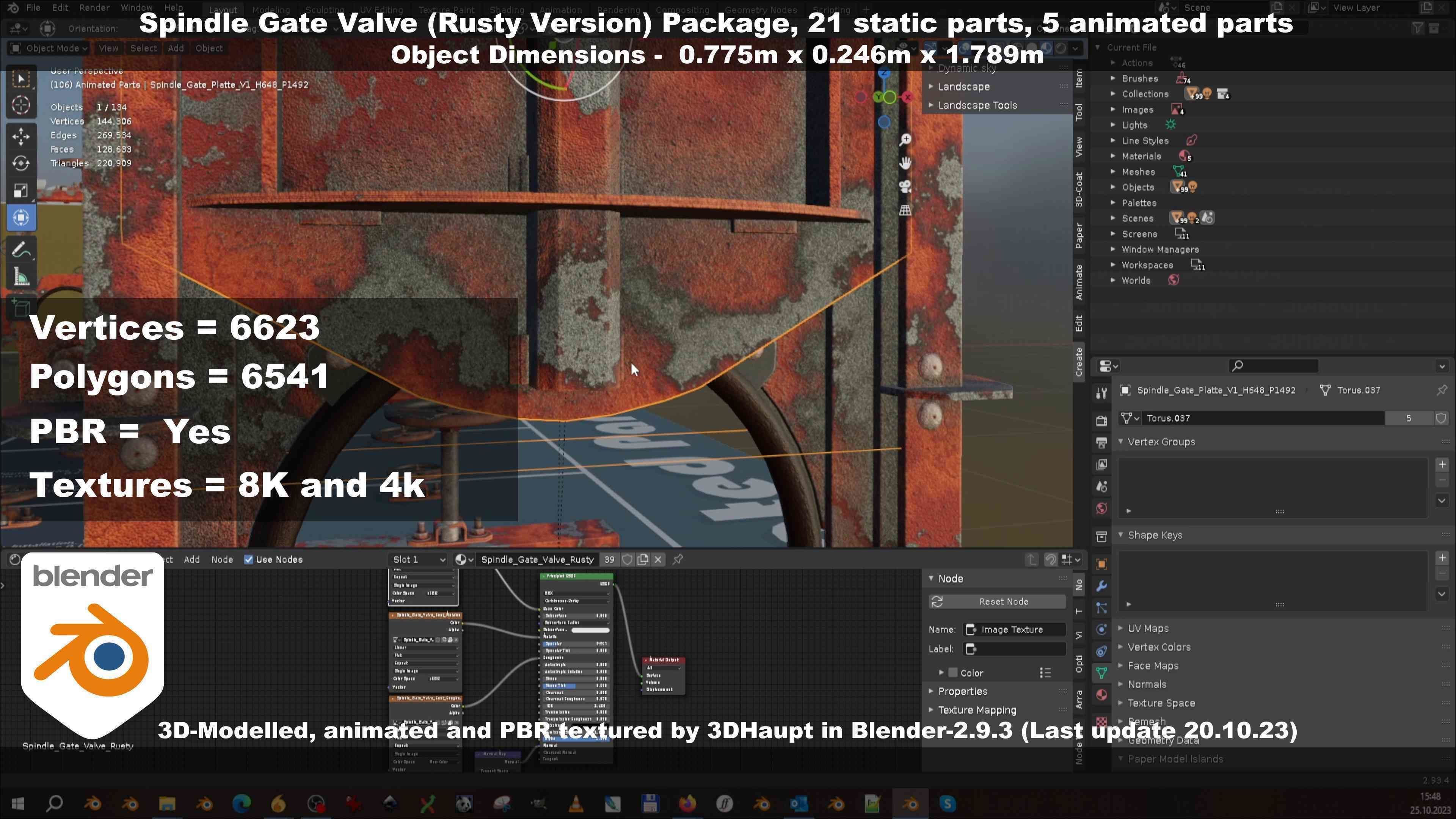Open Firefox from the Windows taskbar

point(687,803)
